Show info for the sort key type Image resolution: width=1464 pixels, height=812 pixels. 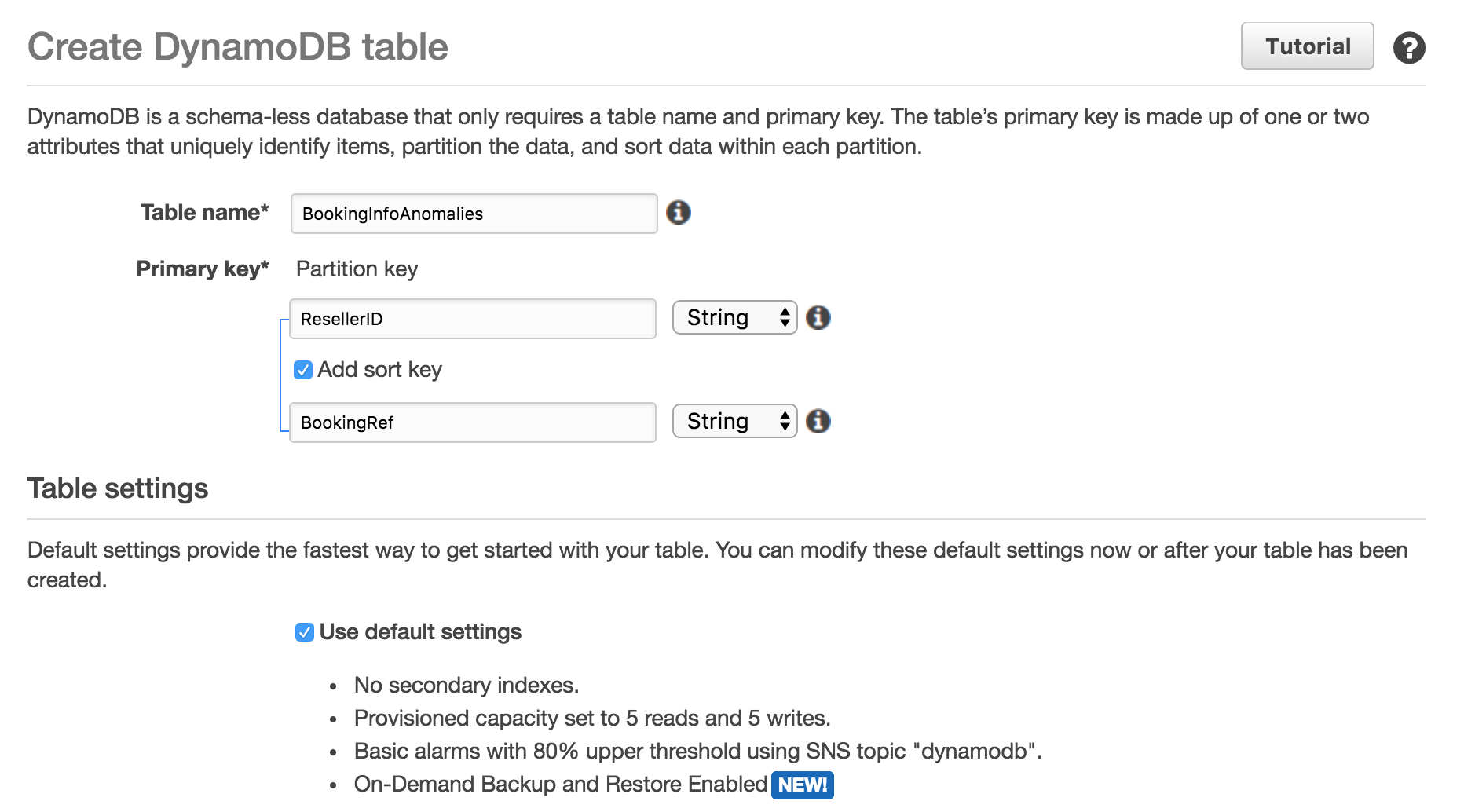tap(818, 422)
